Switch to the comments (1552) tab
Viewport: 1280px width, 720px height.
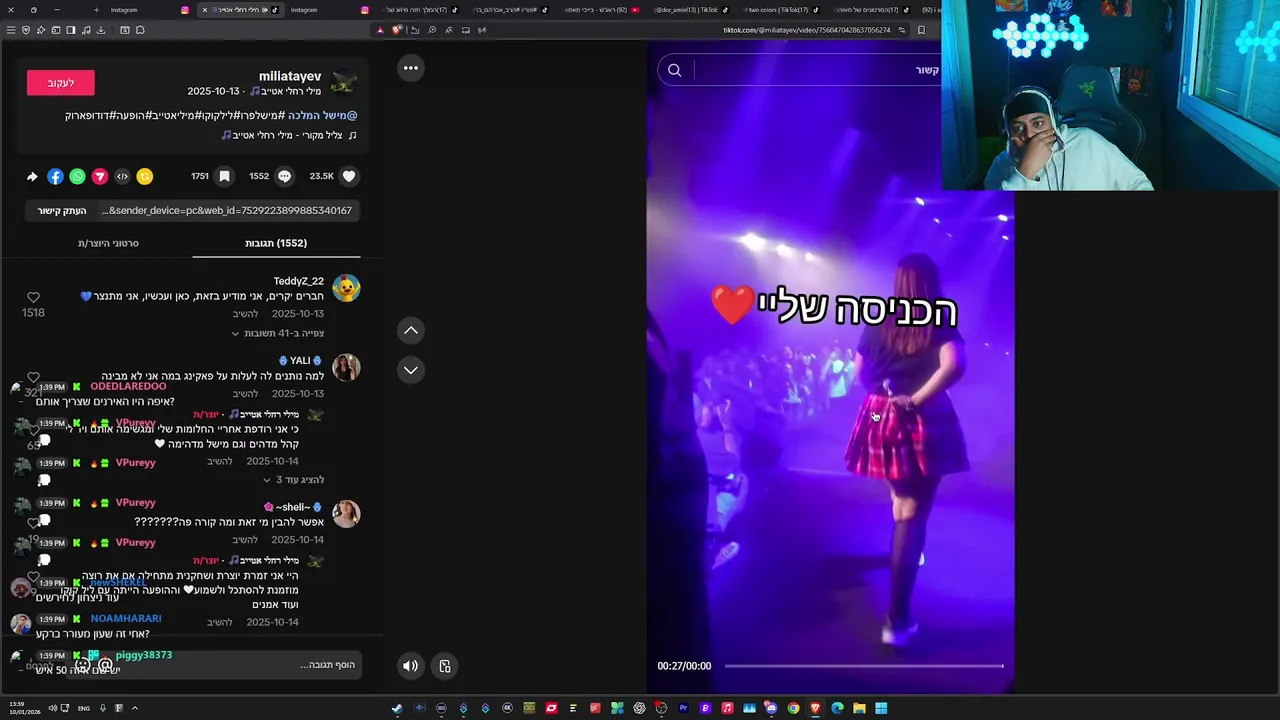(x=276, y=243)
